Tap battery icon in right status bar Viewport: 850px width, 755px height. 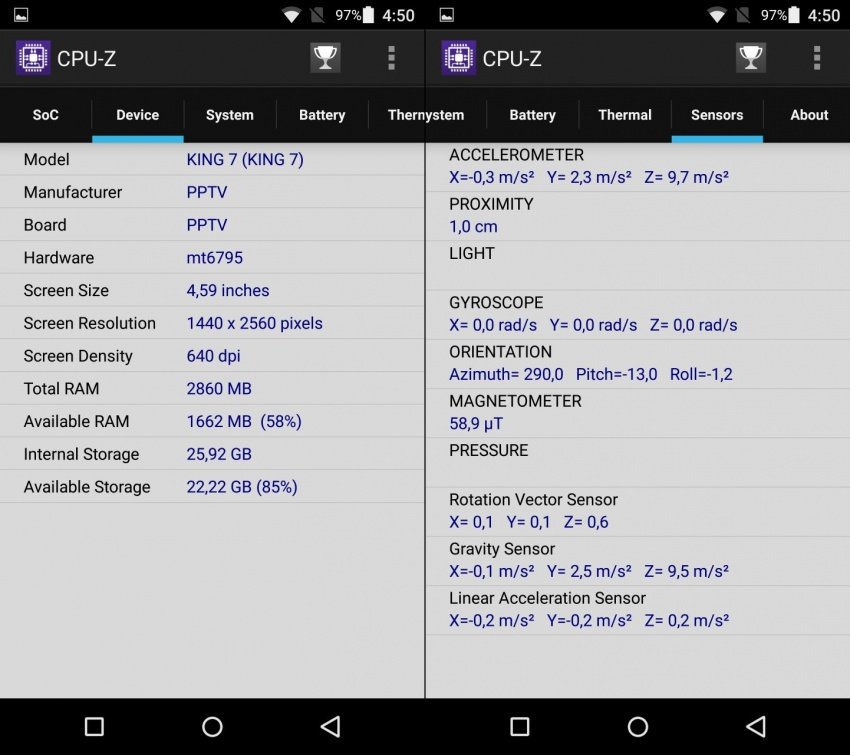(794, 15)
